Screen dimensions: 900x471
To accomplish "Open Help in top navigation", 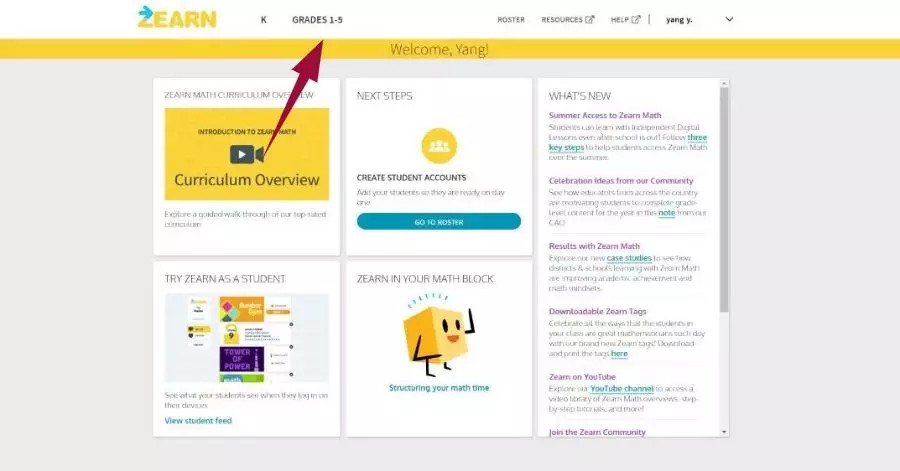I will [620, 20].
